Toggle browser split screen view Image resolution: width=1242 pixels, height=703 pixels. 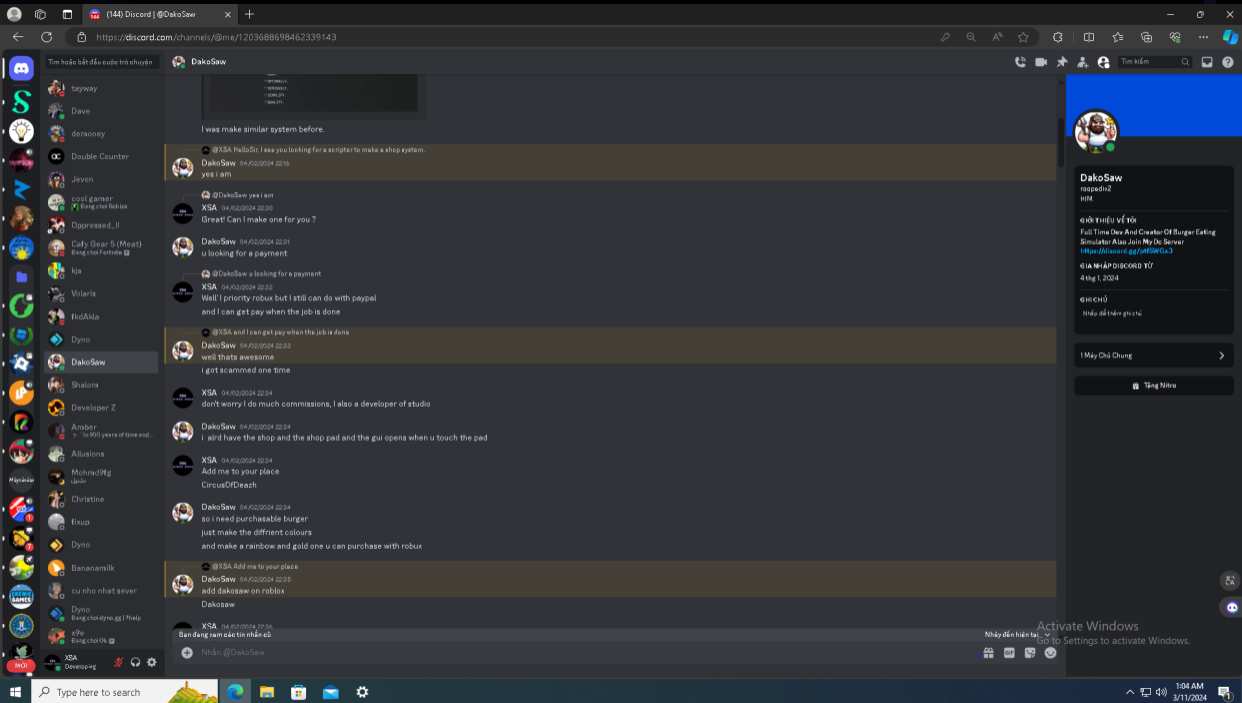click(x=1089, y=37)
